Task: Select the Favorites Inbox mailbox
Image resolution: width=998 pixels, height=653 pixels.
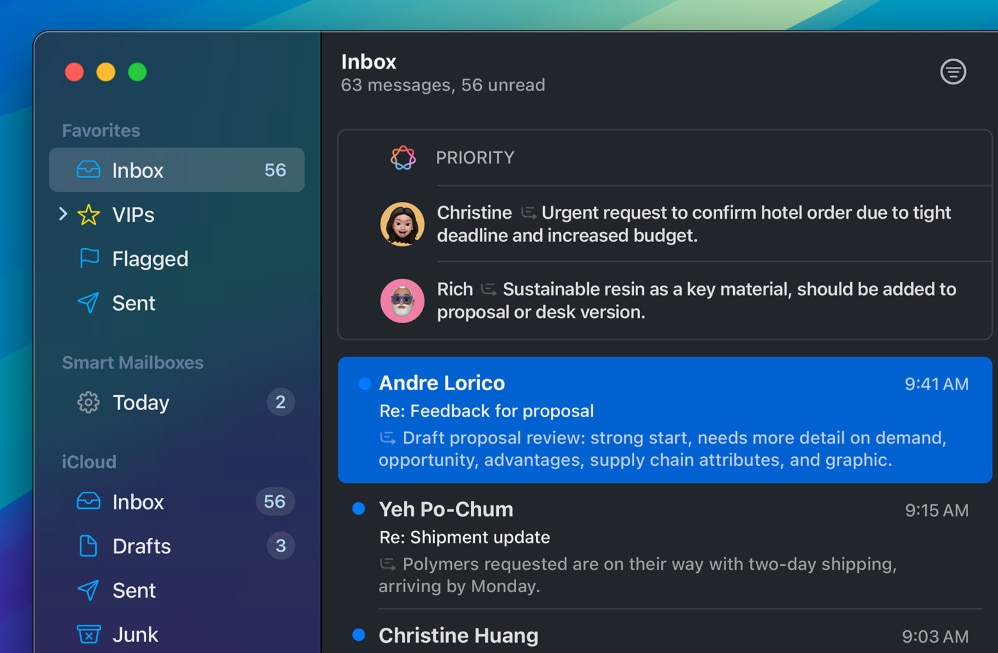Action: tap(177, 170)
